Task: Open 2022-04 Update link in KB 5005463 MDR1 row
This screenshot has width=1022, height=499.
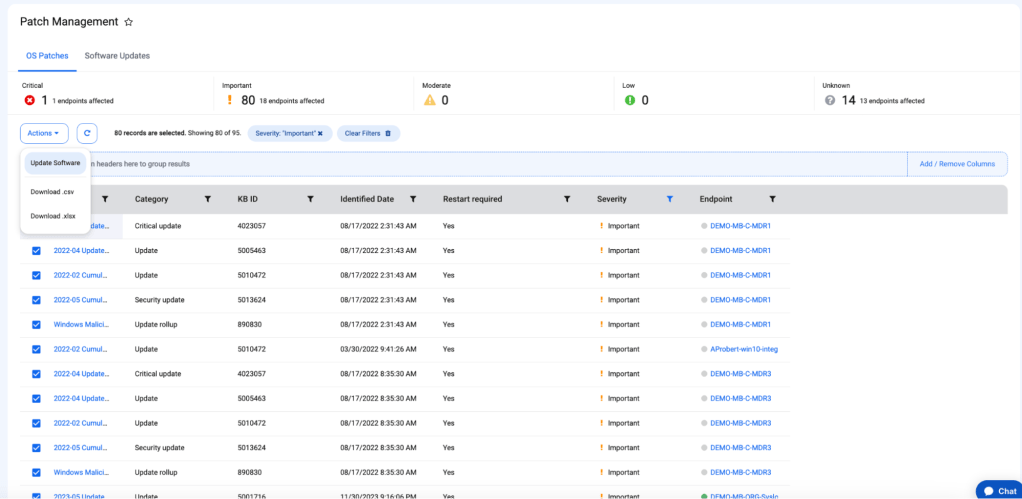Action: pos(81,251)
